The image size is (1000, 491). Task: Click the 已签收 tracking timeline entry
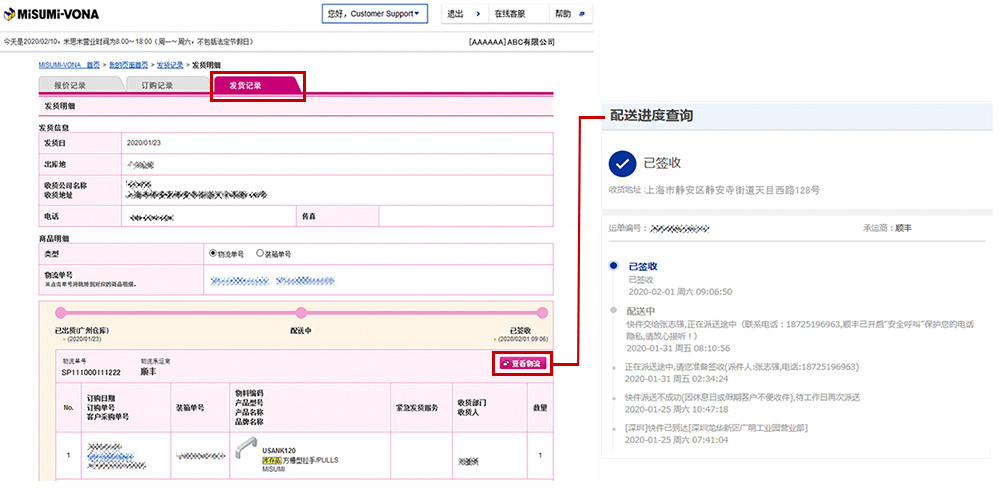680,279
